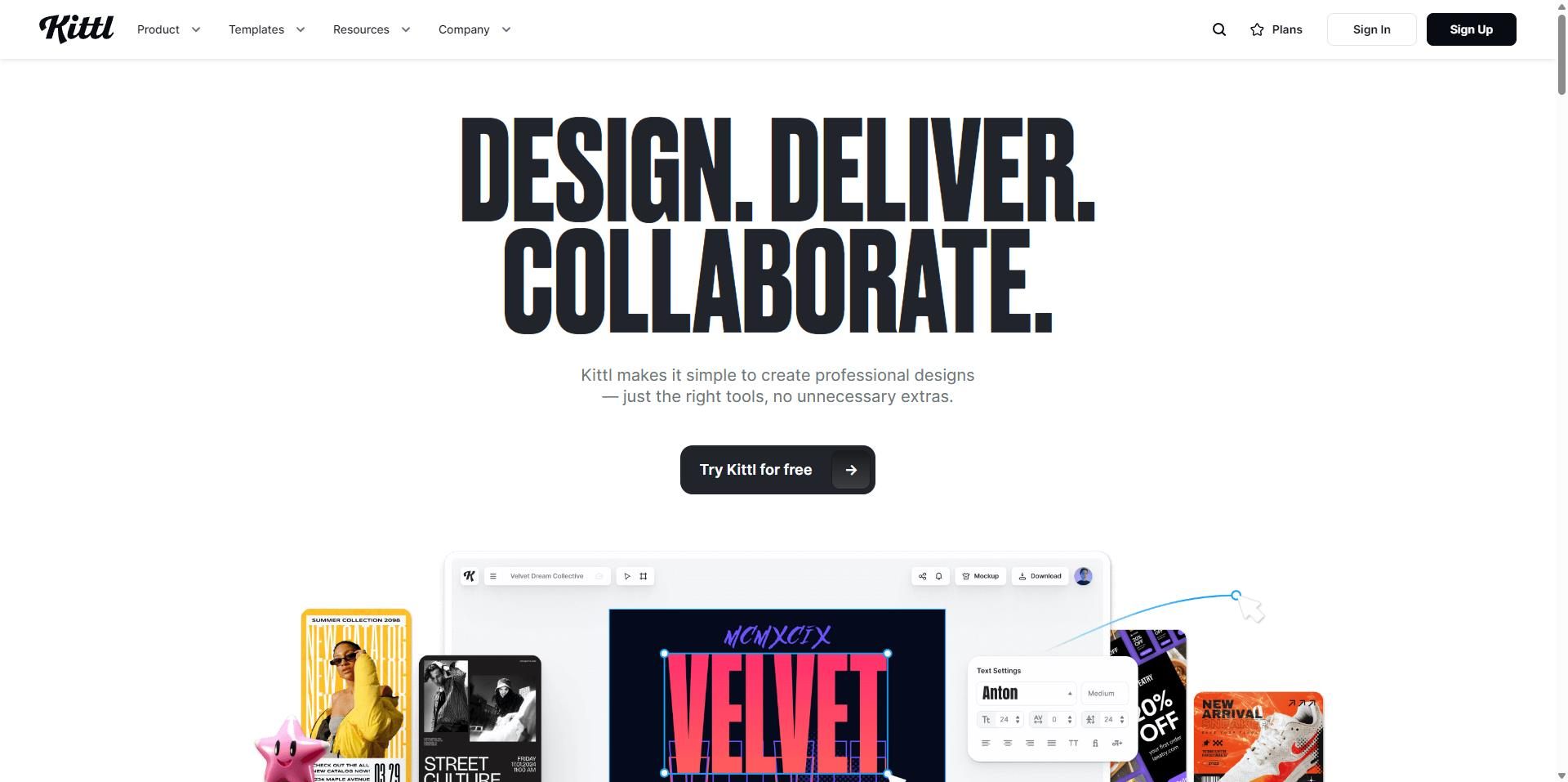Open the Anton font dropdown
The image size is (1568, 782).
(1027, 693)
